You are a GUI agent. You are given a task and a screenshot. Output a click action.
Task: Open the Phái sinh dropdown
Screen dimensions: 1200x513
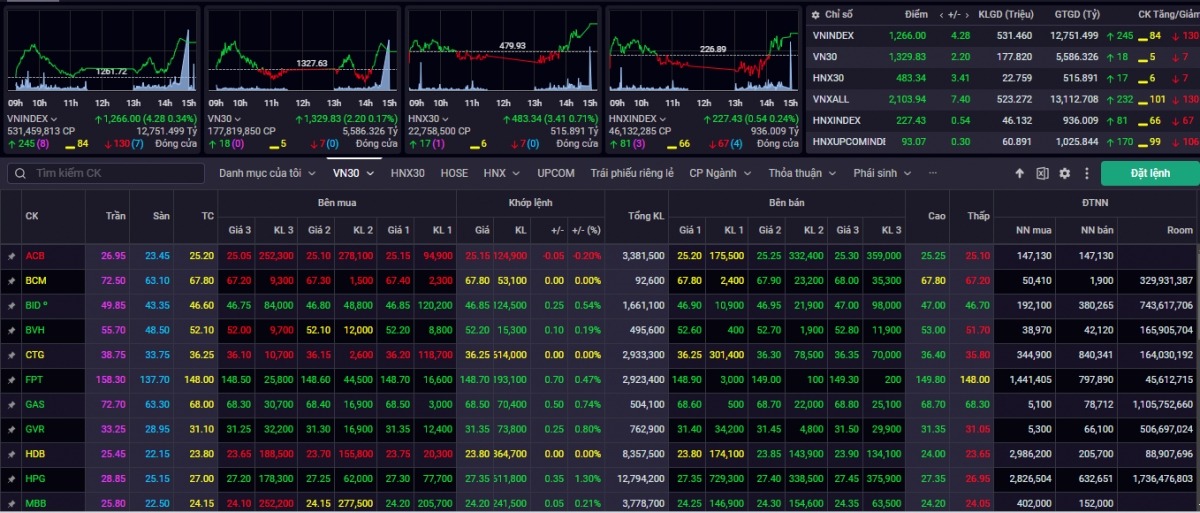coord(882,173)
